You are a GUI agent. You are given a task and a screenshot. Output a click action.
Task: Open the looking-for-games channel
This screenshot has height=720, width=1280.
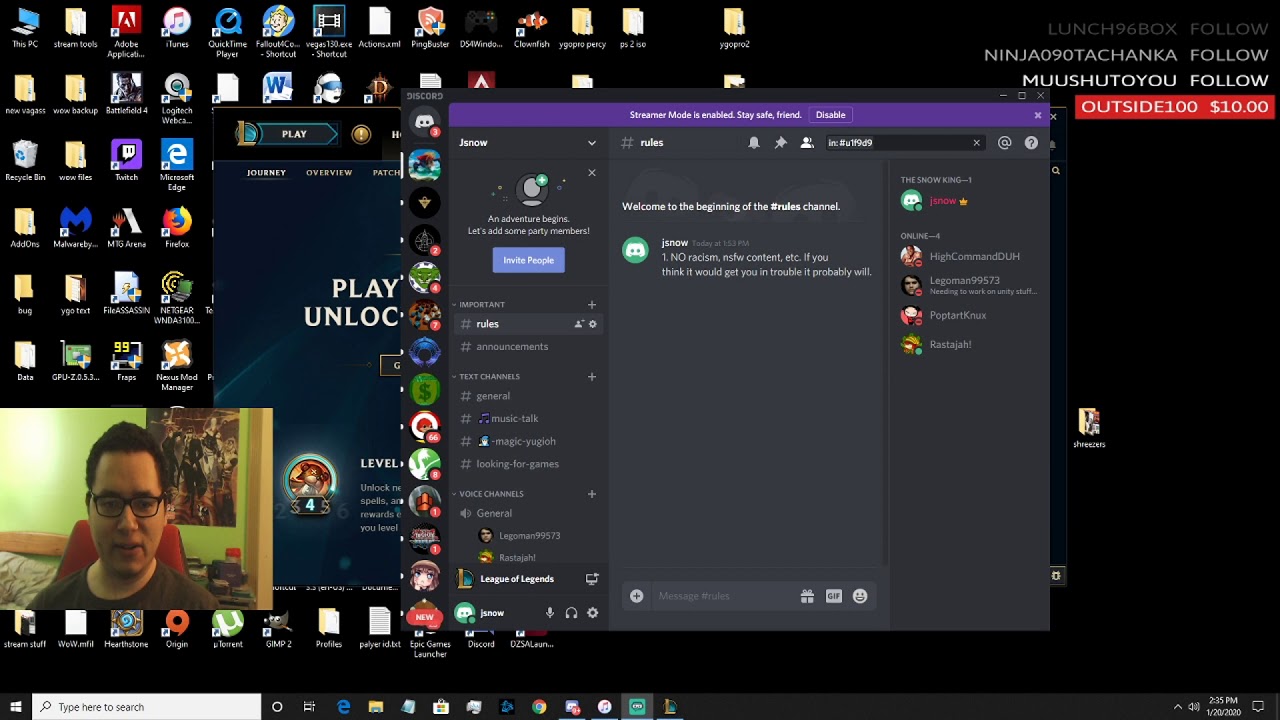click(528, 464)
